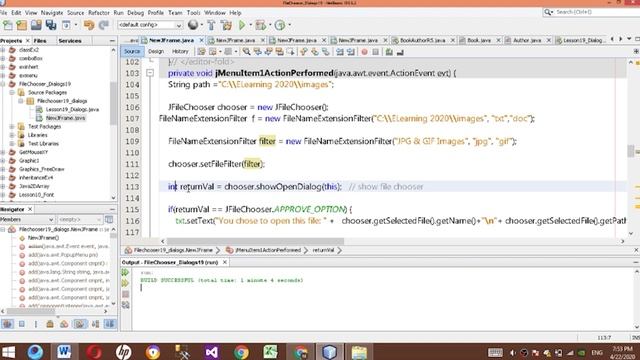Screen dimensions: 640x360
Task: Click returnVal in breadcrumb bar
Action: [323, 250]
